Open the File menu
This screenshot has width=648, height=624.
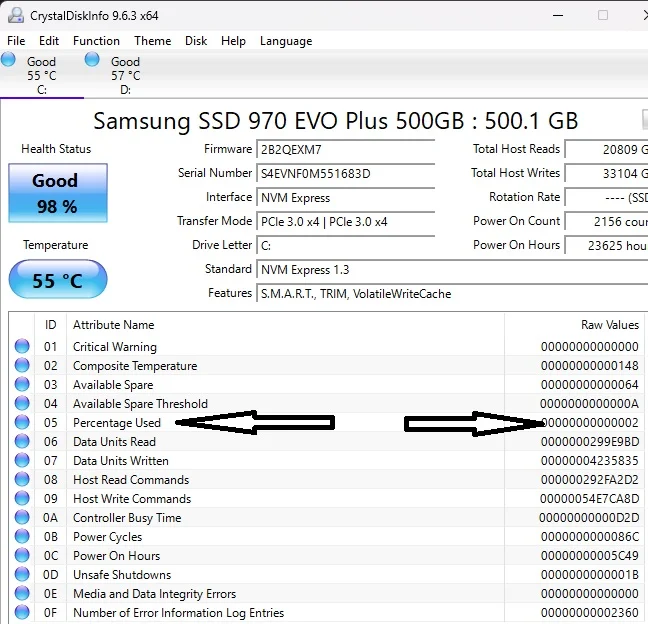16,41
